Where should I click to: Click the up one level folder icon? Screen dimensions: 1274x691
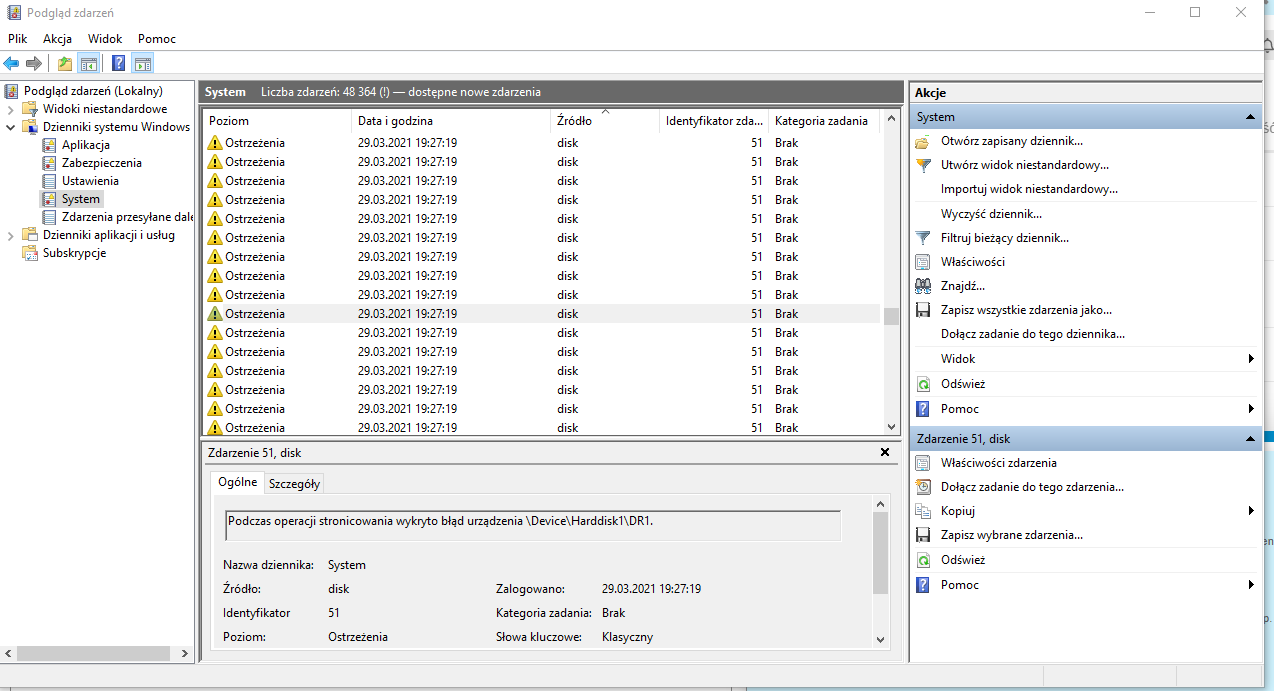click(65, 64)
